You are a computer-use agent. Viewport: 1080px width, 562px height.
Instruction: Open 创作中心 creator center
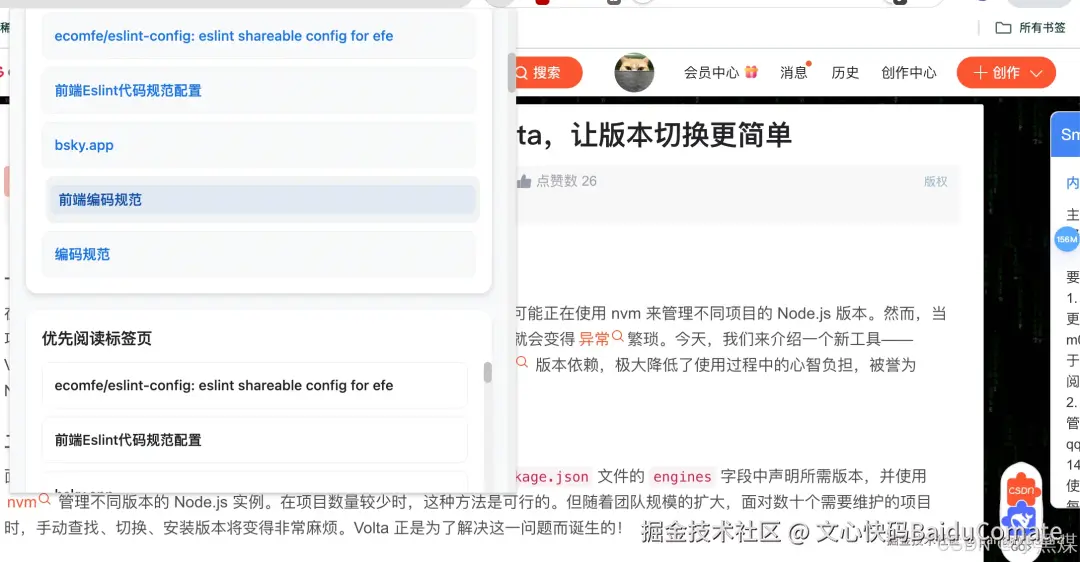pos(908,72)
